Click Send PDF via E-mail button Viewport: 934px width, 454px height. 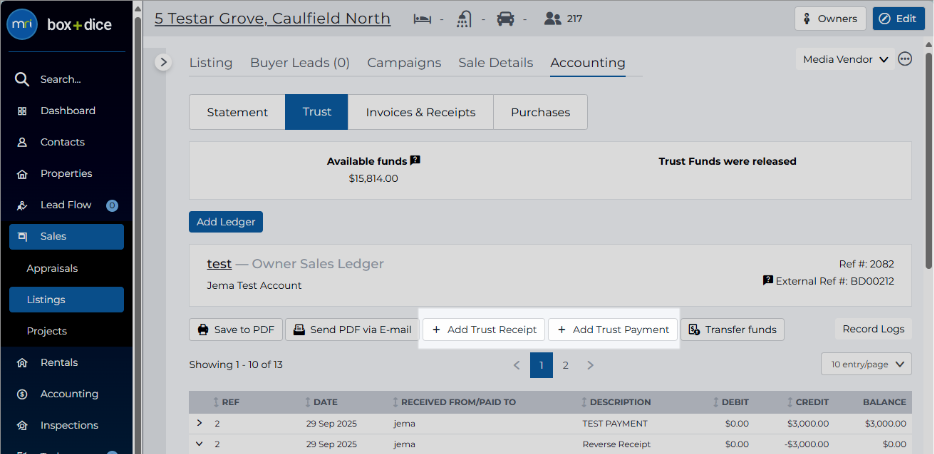[x=352, y=329]
